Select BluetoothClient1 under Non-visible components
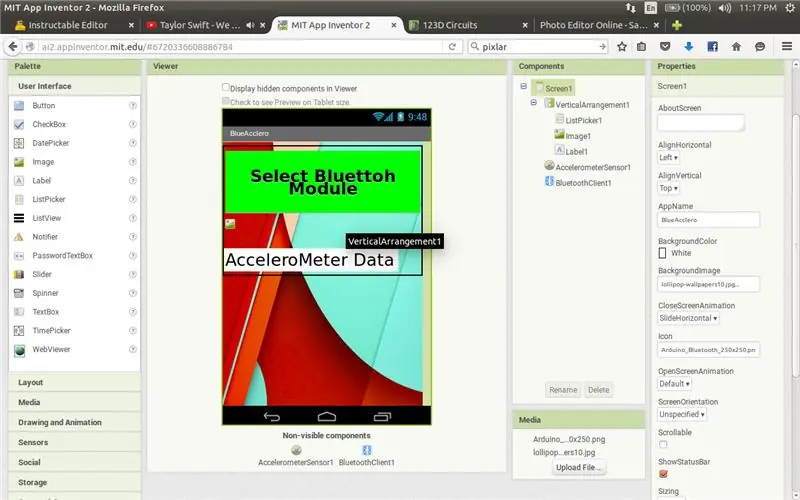This screenshot has width=800, height=500. pos(367,456)
